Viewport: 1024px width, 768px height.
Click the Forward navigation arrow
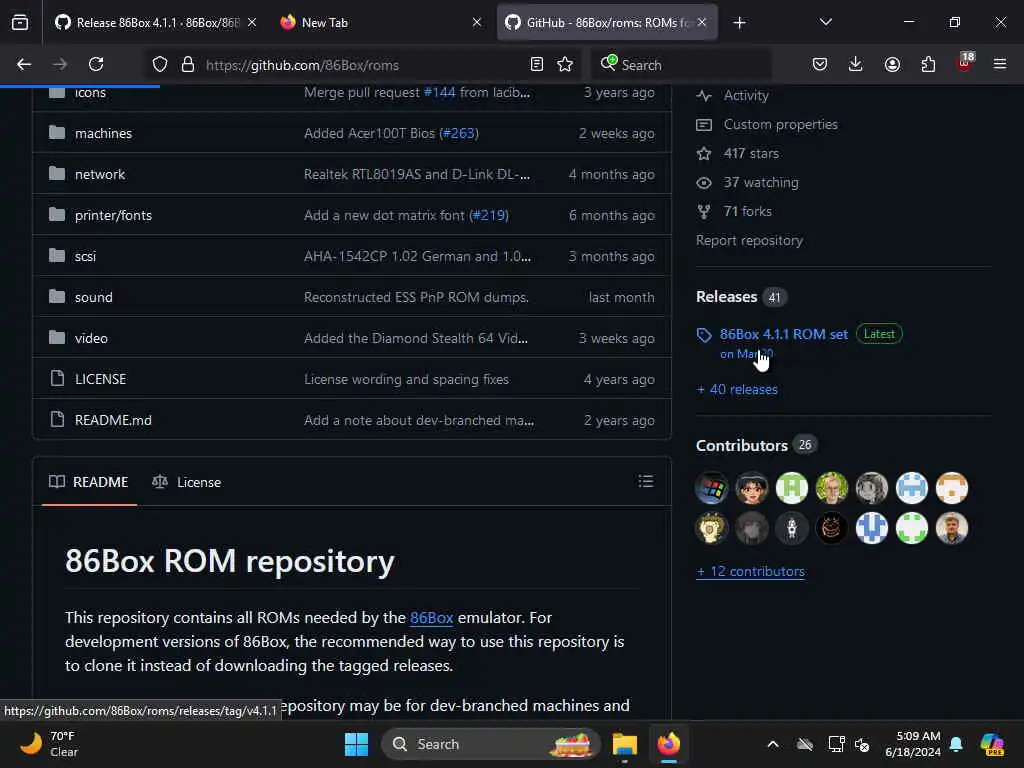coord(60,64)
